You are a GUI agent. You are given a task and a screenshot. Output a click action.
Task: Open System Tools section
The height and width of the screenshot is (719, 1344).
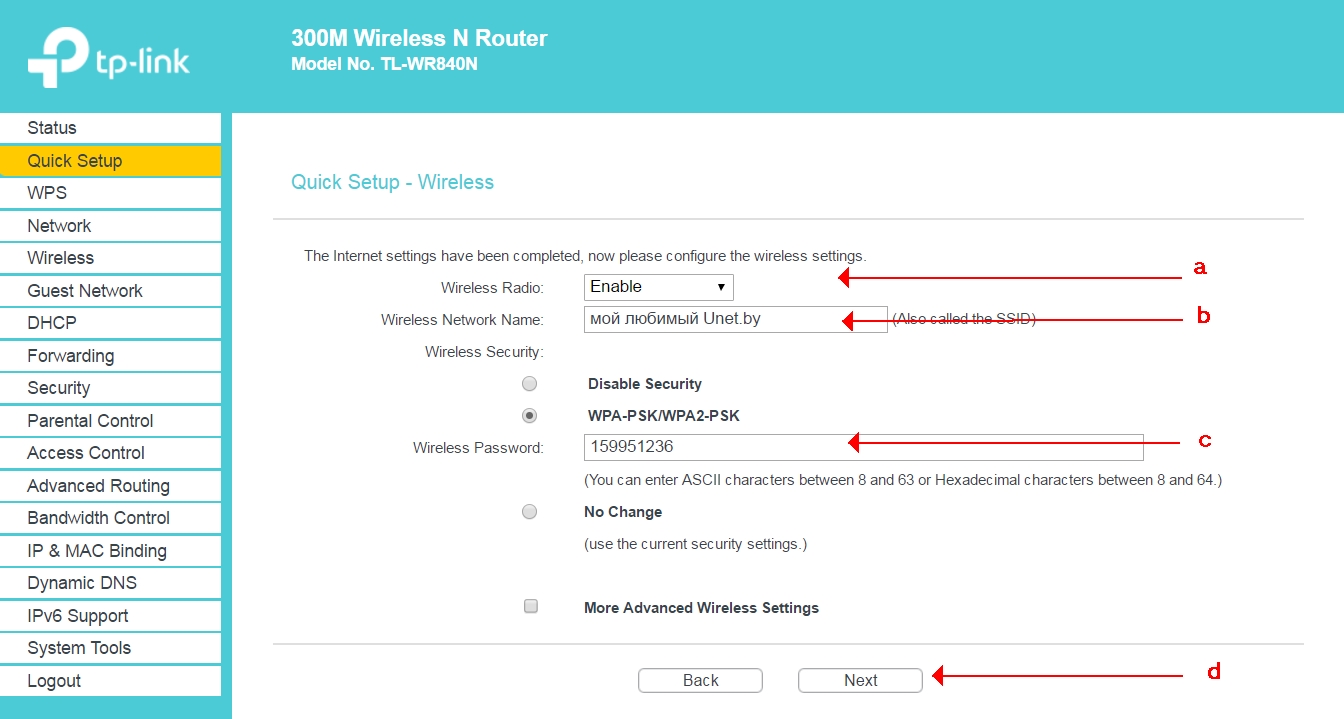[110, 648]
